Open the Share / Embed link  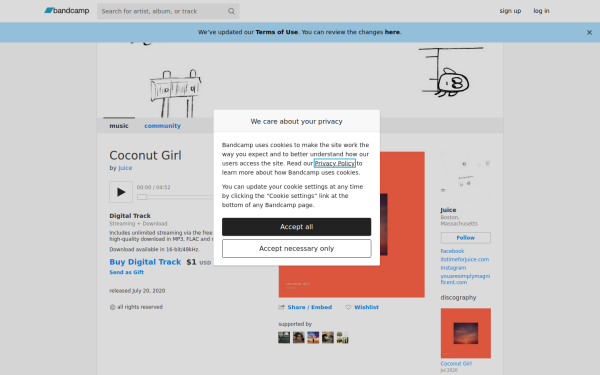pos(310,307)
